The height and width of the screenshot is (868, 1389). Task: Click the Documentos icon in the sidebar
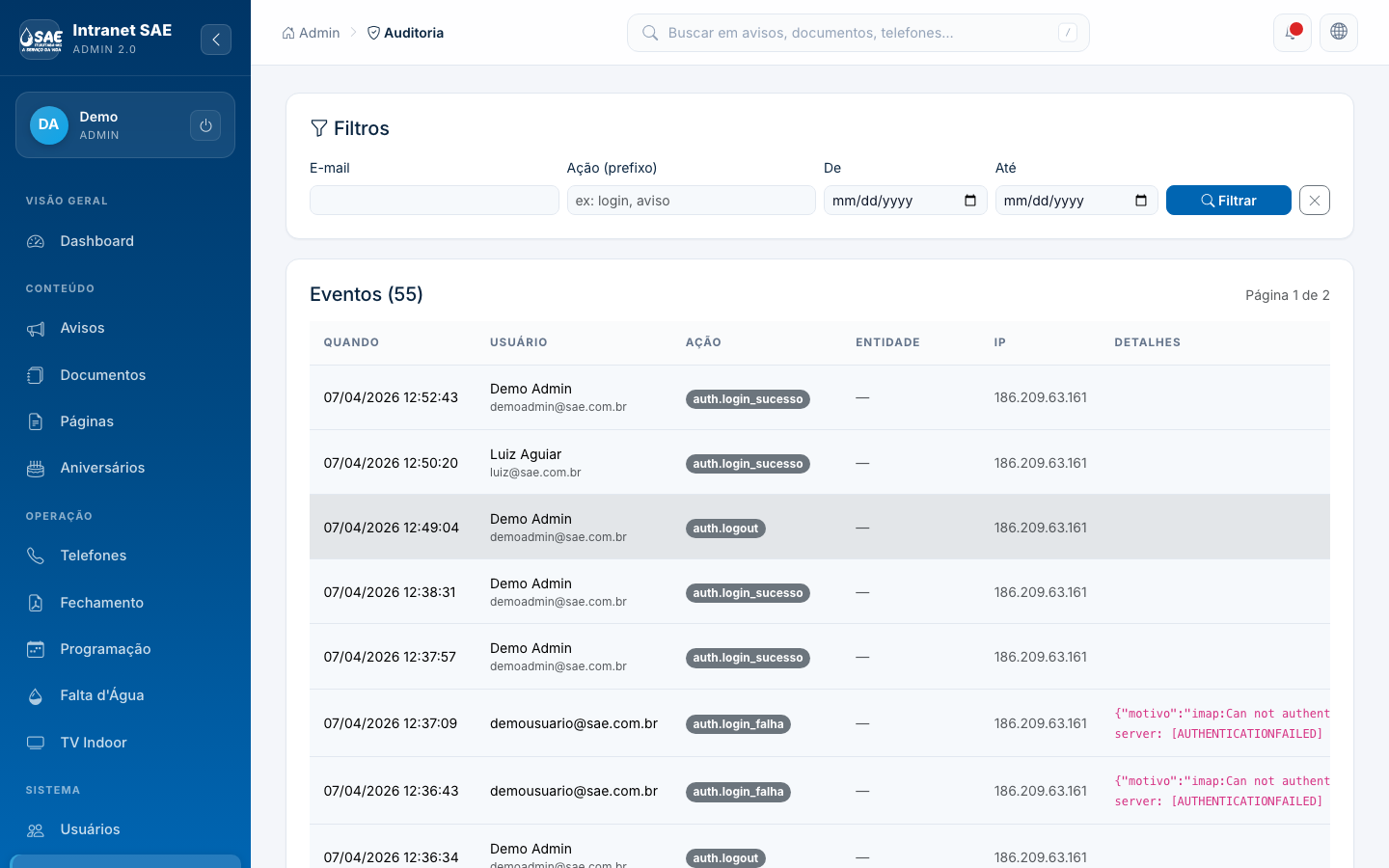[x=36, y=375]
